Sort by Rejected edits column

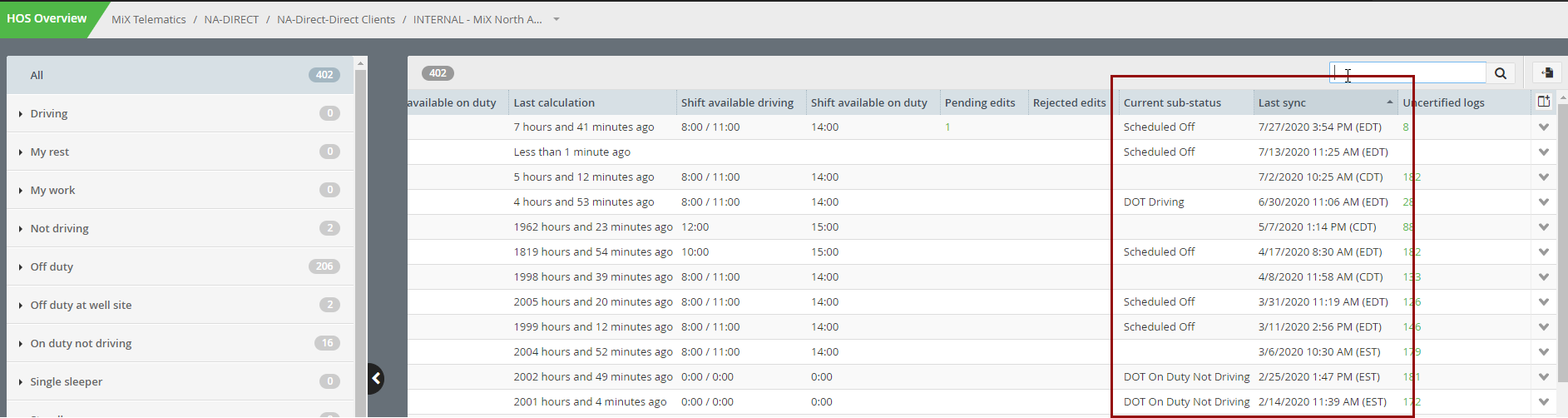pyautogui.click(x=1070, y=102)
